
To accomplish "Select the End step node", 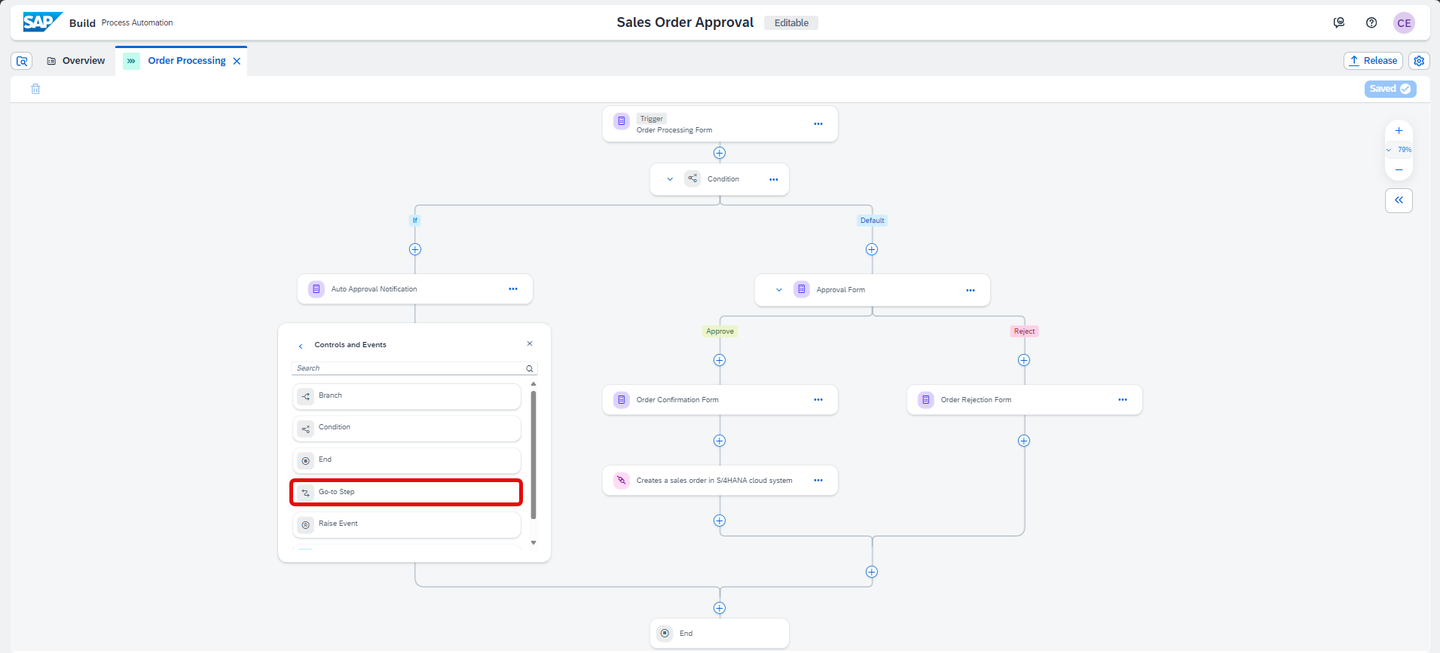I will (x=720, y=633).
